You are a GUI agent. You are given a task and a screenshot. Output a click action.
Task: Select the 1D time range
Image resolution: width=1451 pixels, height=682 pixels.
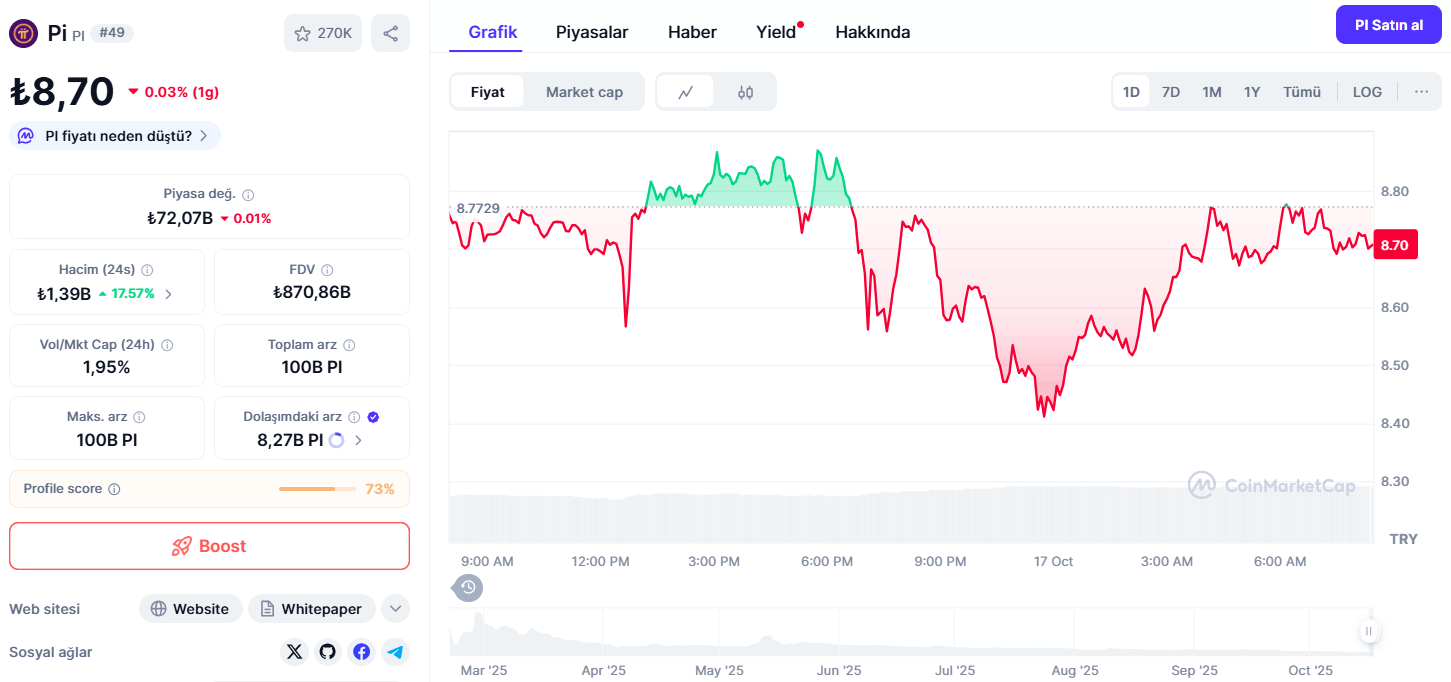(x=1131, y=92)
